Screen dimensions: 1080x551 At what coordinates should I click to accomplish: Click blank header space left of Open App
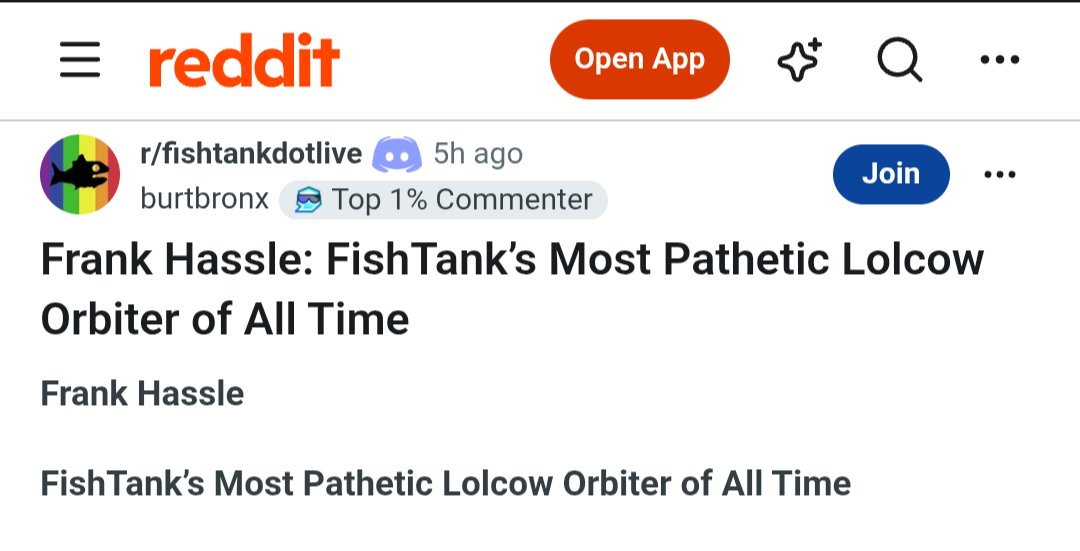pyautogui.click(x=444, y=60)
